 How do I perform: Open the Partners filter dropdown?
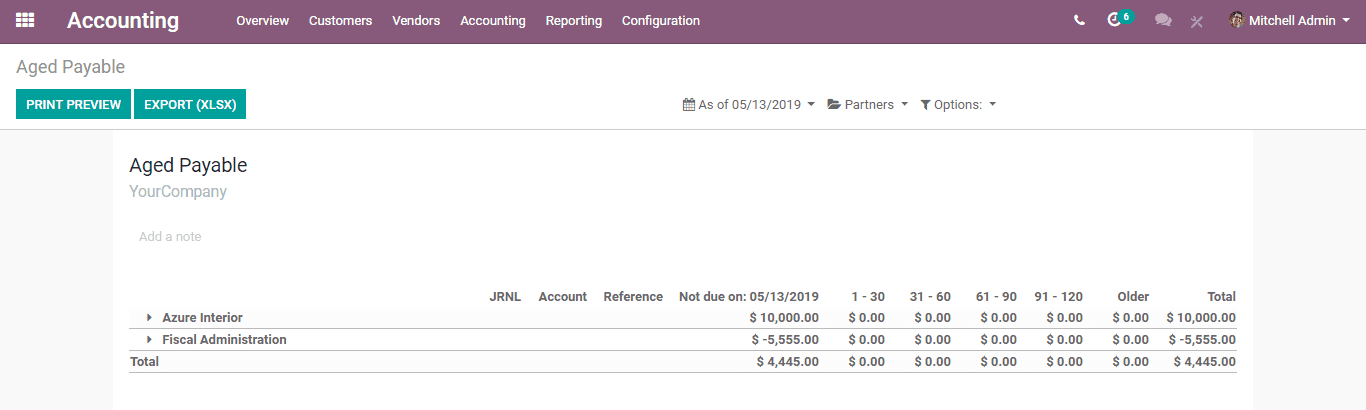(867, 104)
